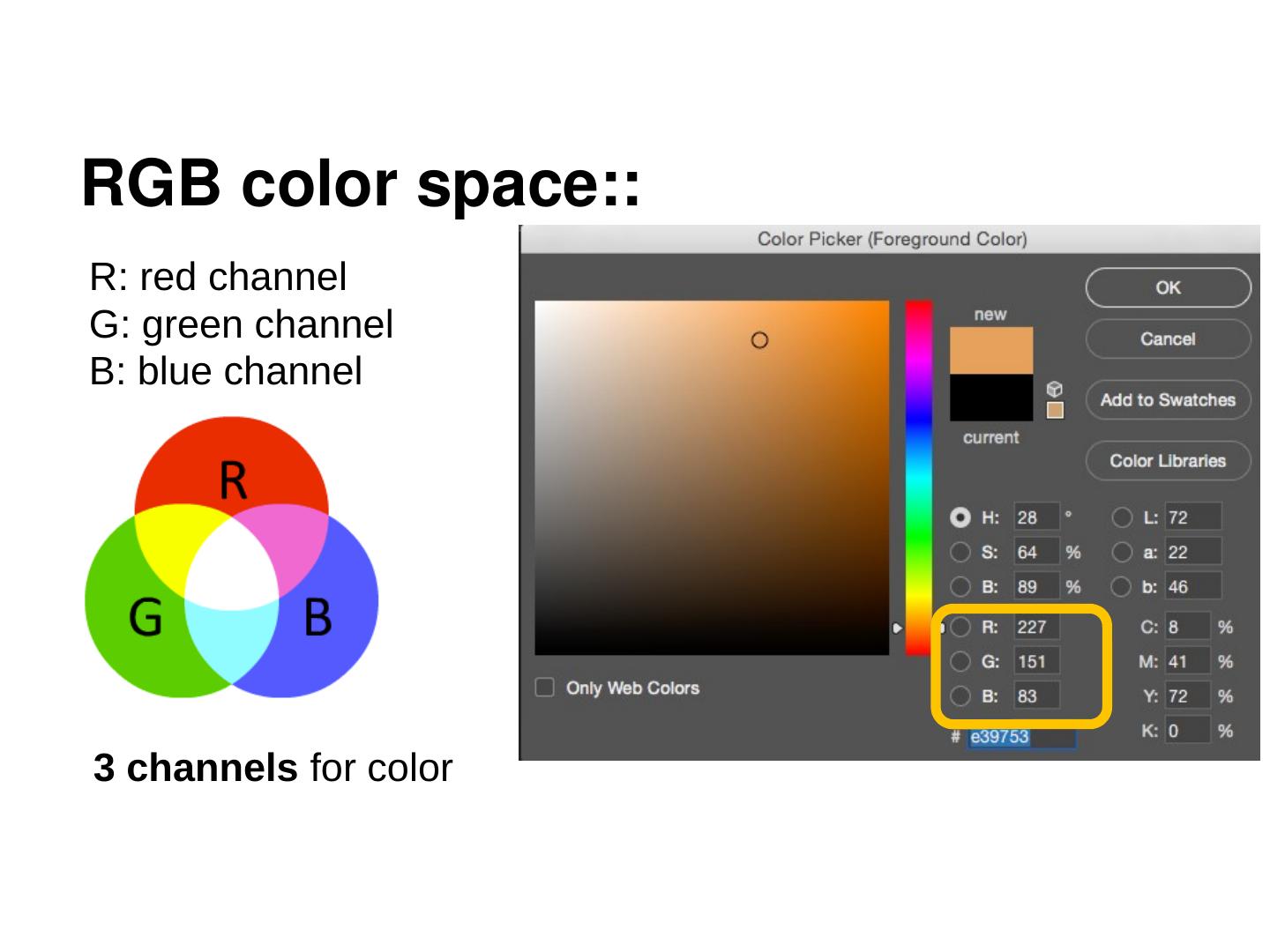Image resolution: width=1270 pixels, height=952 pixels.
Task: Select the L lightness radio button
Action: pyautogui.click(x=1122, y=517)
